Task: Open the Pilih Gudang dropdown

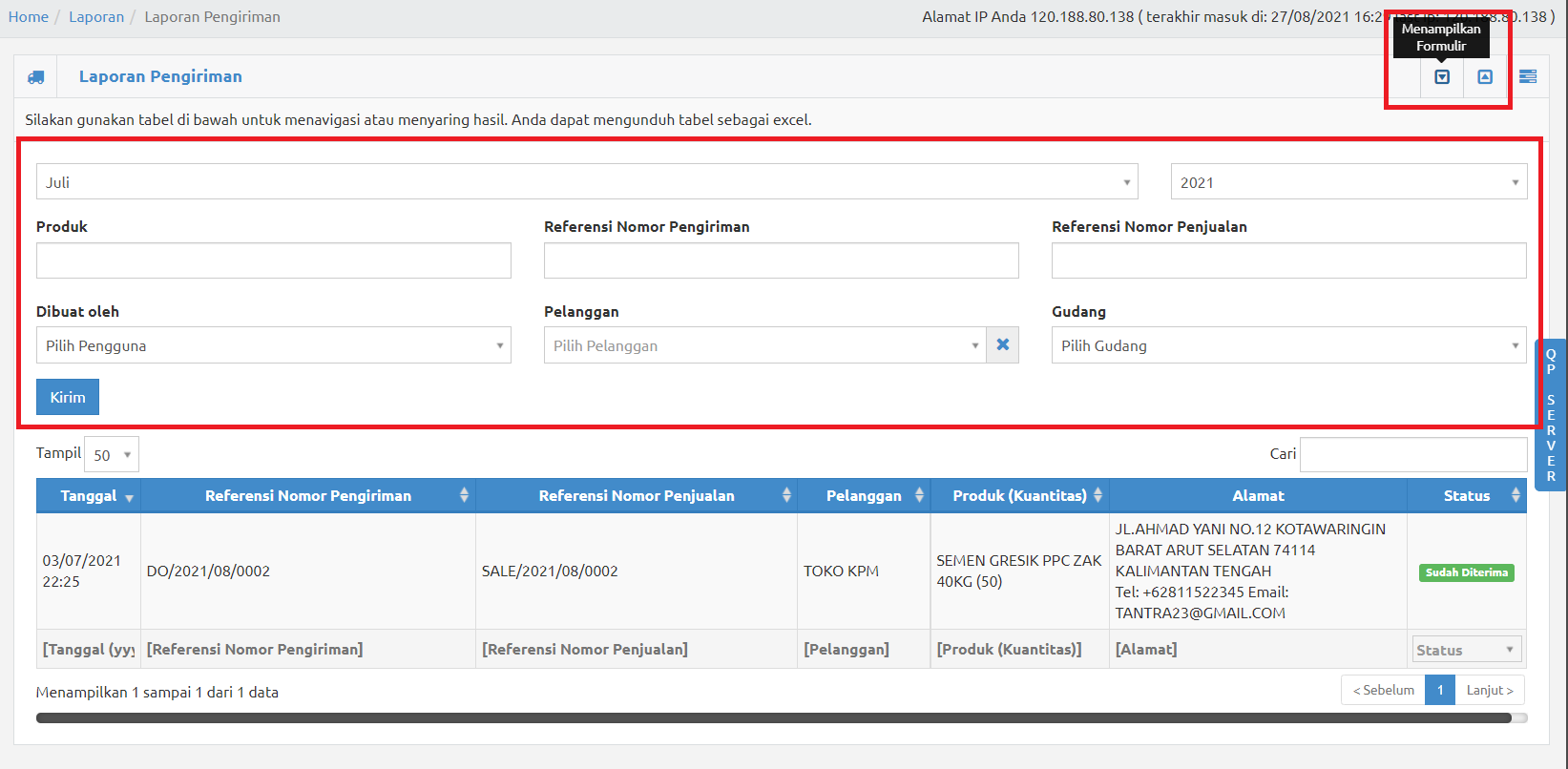Action: (x=1289, y=345)
